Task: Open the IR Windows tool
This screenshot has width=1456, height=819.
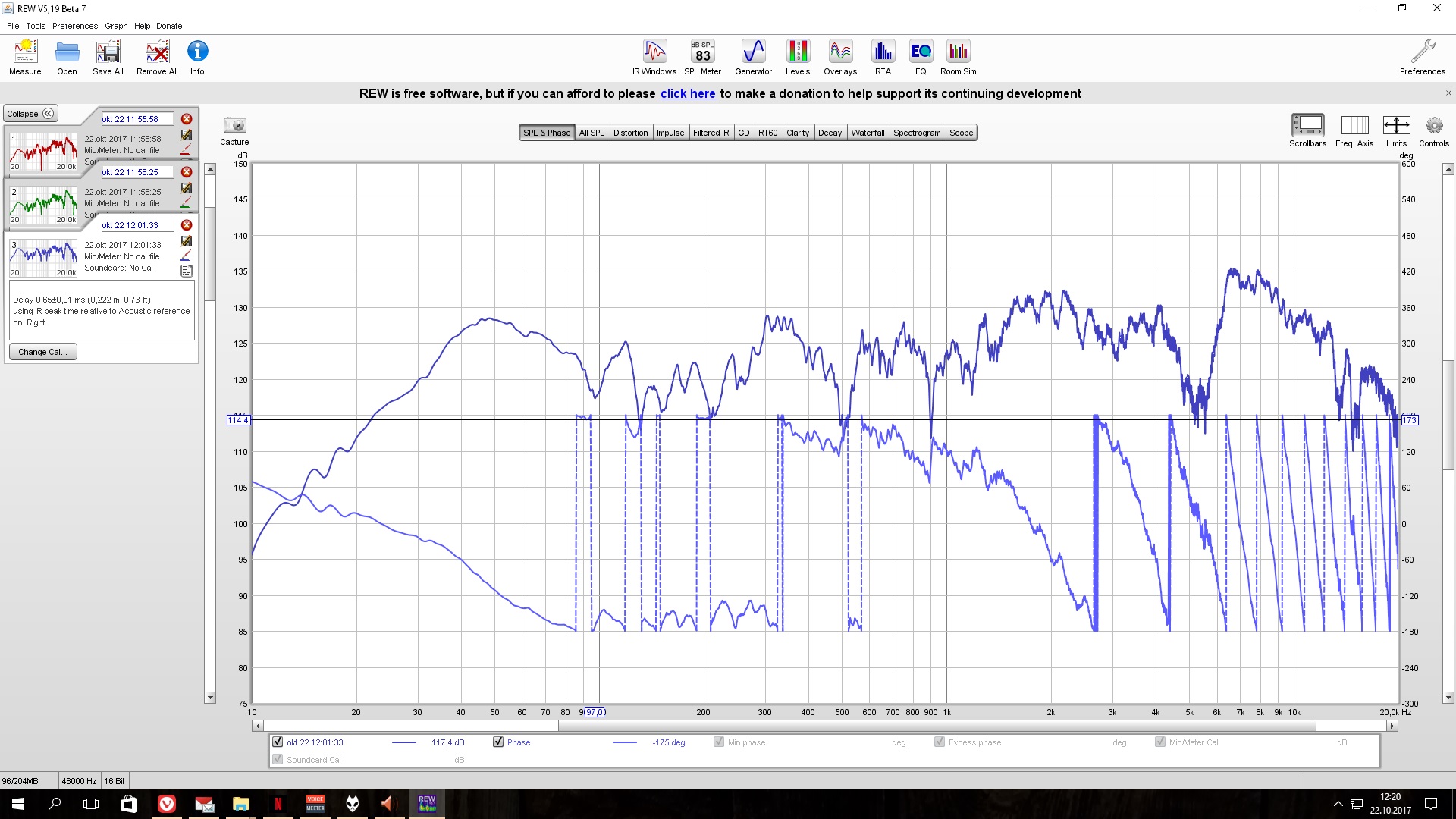Action: point(654,58)
